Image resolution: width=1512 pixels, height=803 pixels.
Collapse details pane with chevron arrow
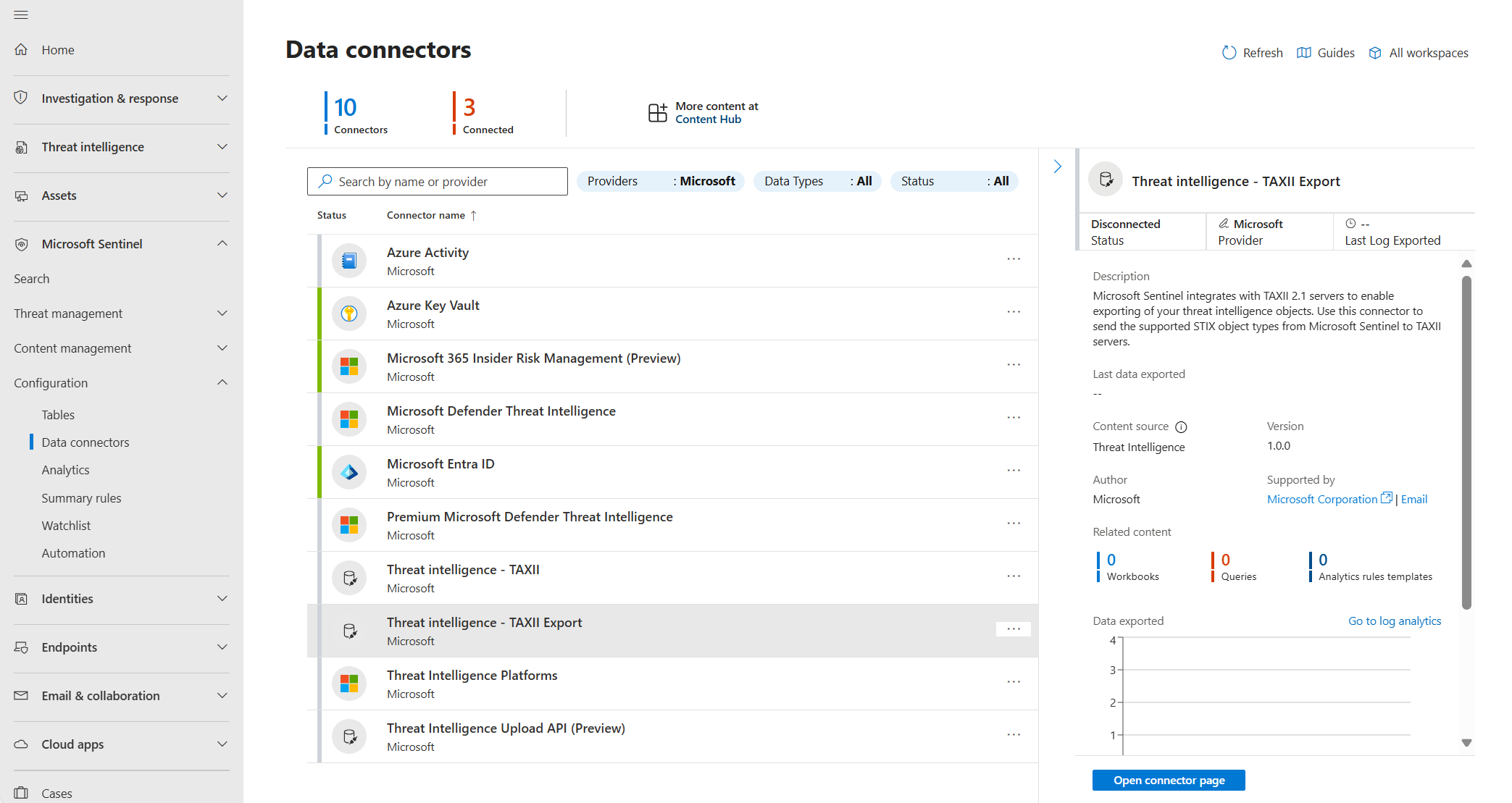coord(1057,167)
